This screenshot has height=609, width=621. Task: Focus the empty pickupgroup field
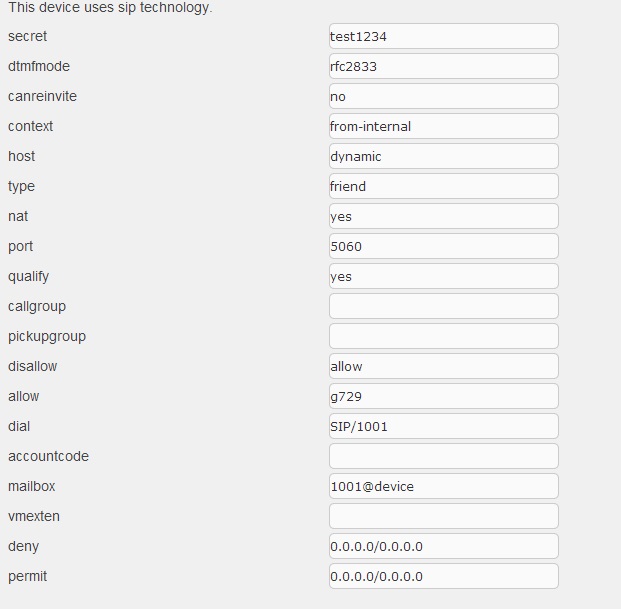pos(443,337)
